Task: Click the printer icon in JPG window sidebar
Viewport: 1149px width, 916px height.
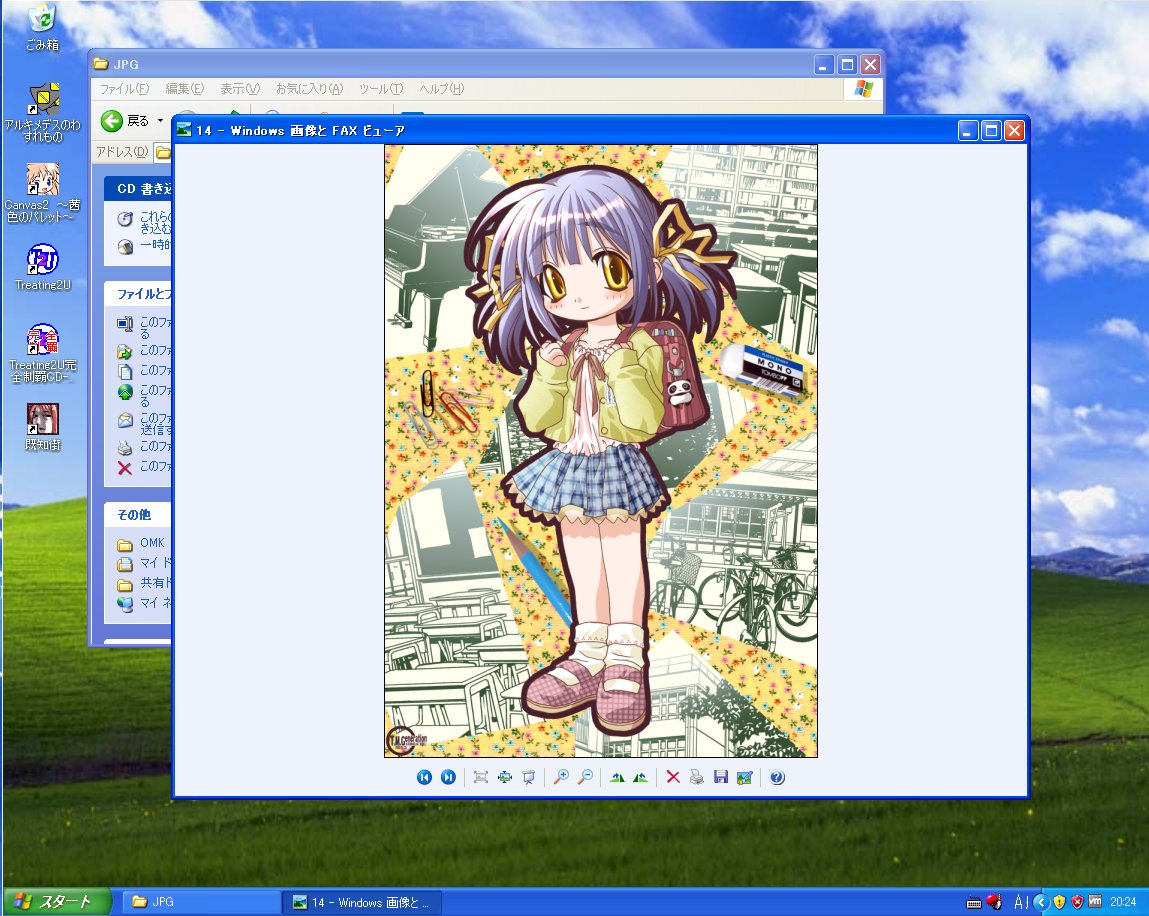Action: pos(125,447)
